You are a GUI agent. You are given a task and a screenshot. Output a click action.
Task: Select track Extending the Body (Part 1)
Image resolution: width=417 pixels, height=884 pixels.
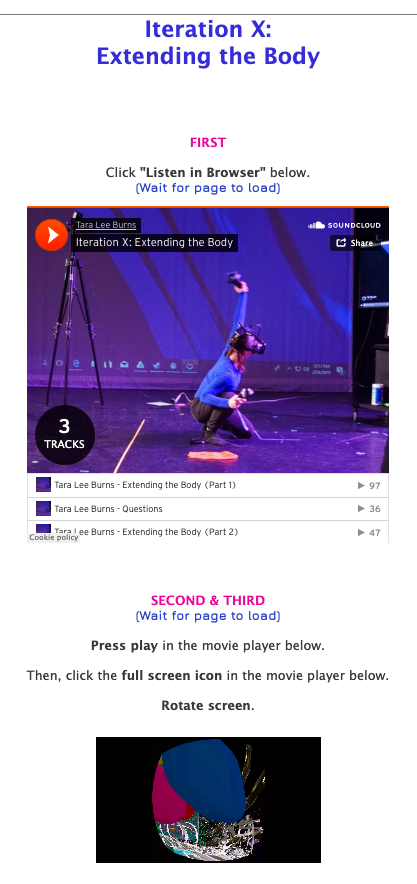click(x=208, y=485)
